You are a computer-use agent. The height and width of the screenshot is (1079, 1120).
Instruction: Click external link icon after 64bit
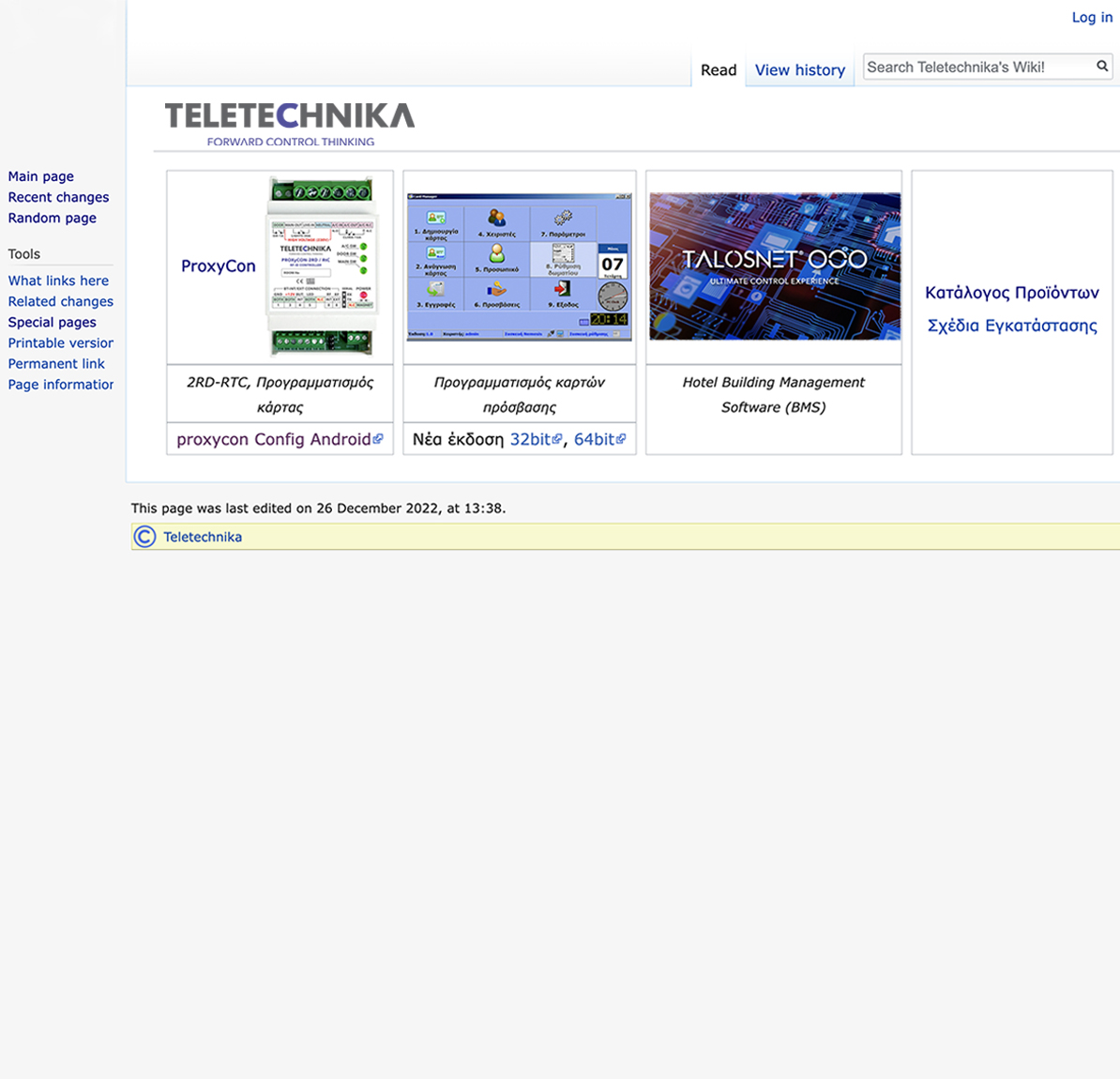tap(621, 439)
